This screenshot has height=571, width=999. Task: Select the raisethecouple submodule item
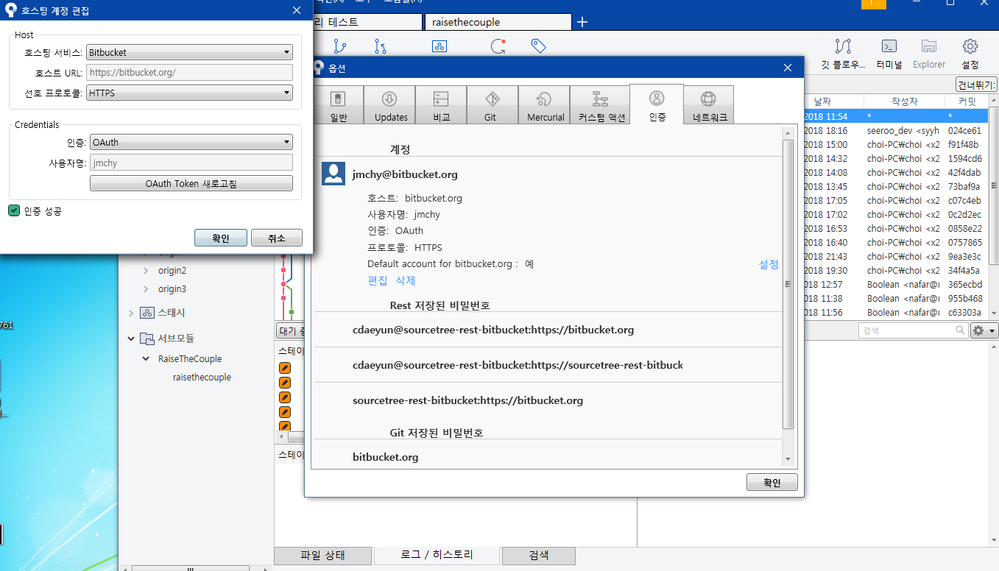(x=202, y=377)
